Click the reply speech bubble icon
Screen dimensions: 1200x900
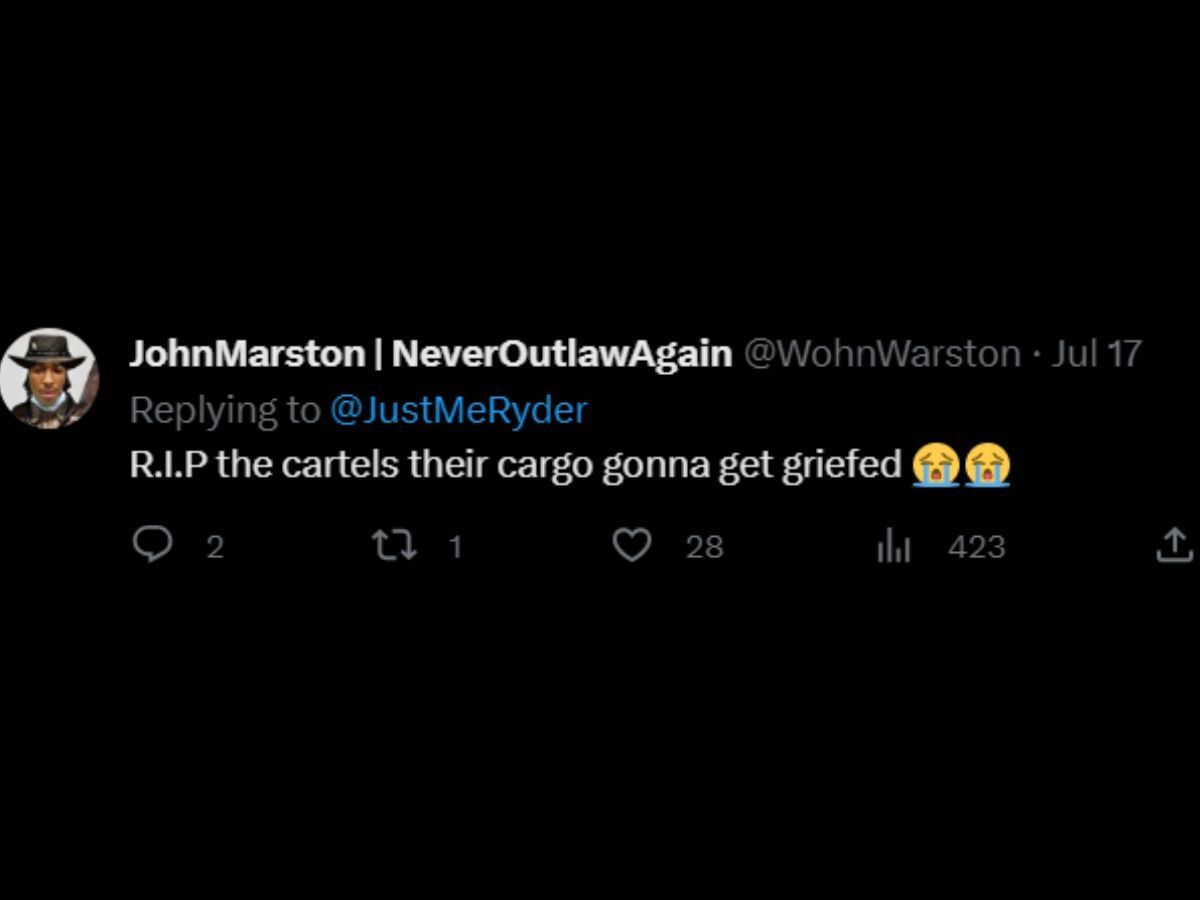pyautogui.click(x=152, y=545)
